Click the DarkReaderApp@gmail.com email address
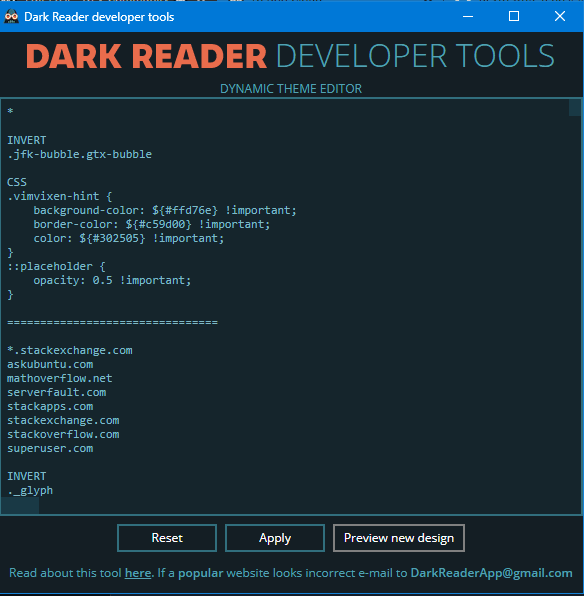 click(x=491, y=572)
